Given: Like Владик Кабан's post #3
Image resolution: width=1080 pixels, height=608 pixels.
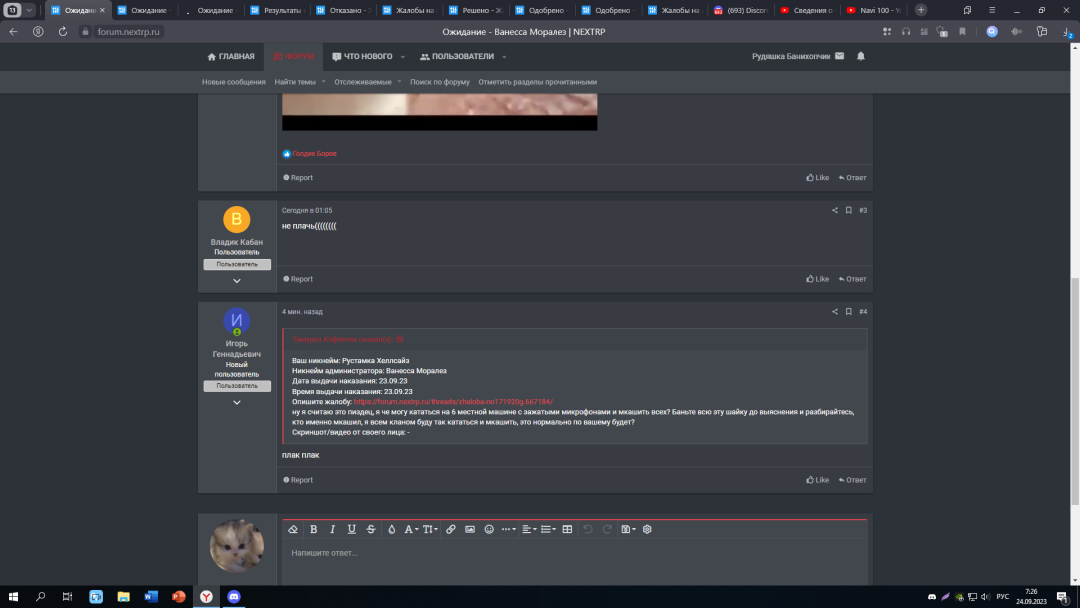Looking at the screenshot, I should [818, 279].
